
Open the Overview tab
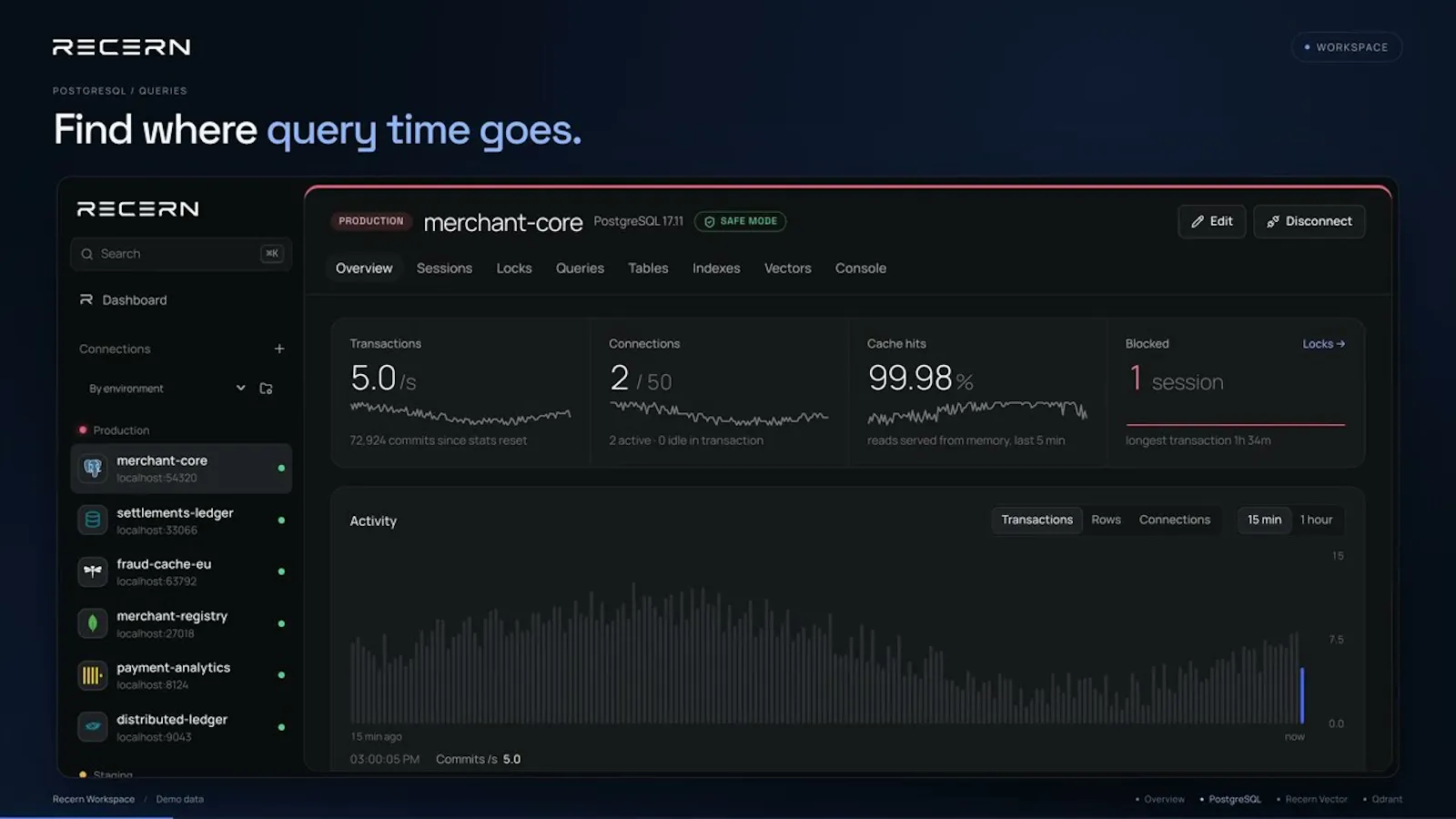(364, 268)
